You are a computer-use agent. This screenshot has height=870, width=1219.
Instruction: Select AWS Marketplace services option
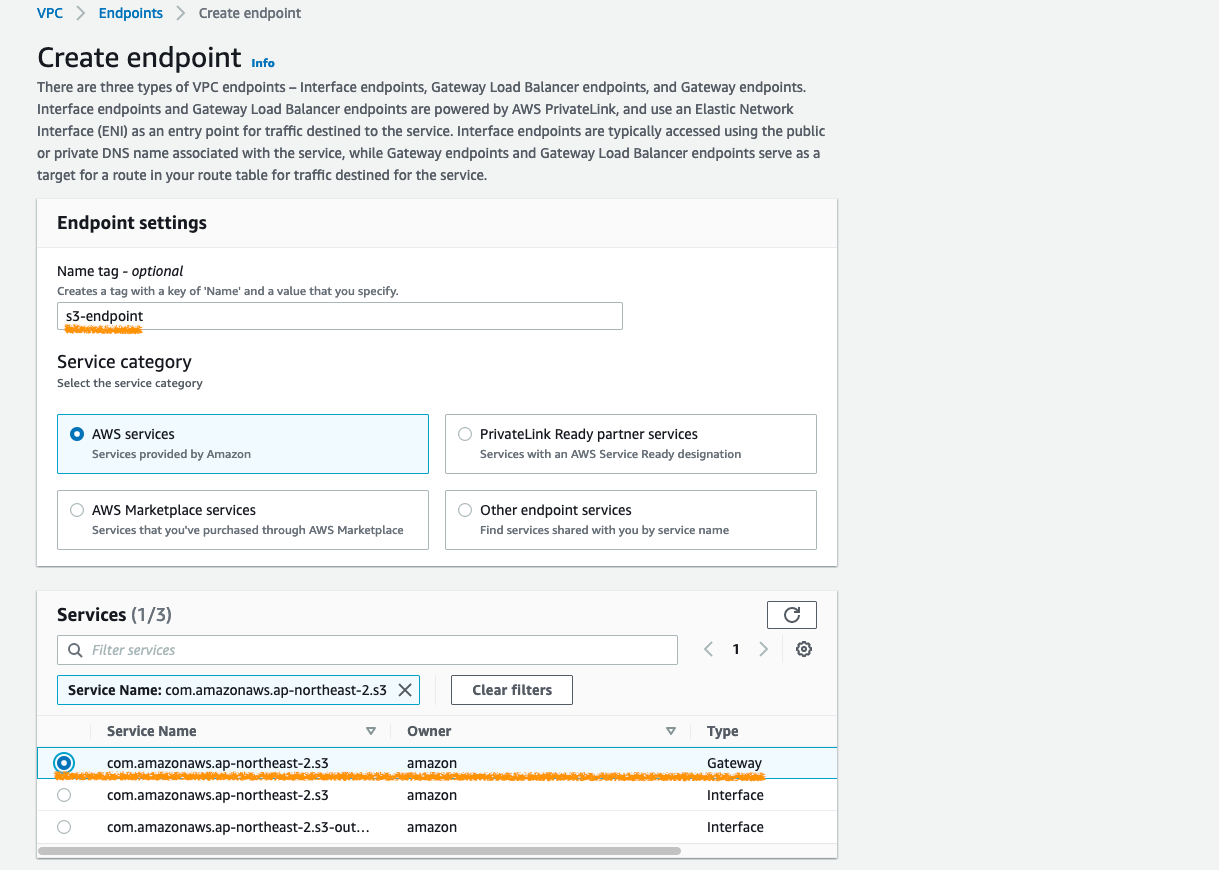point(77,510)
